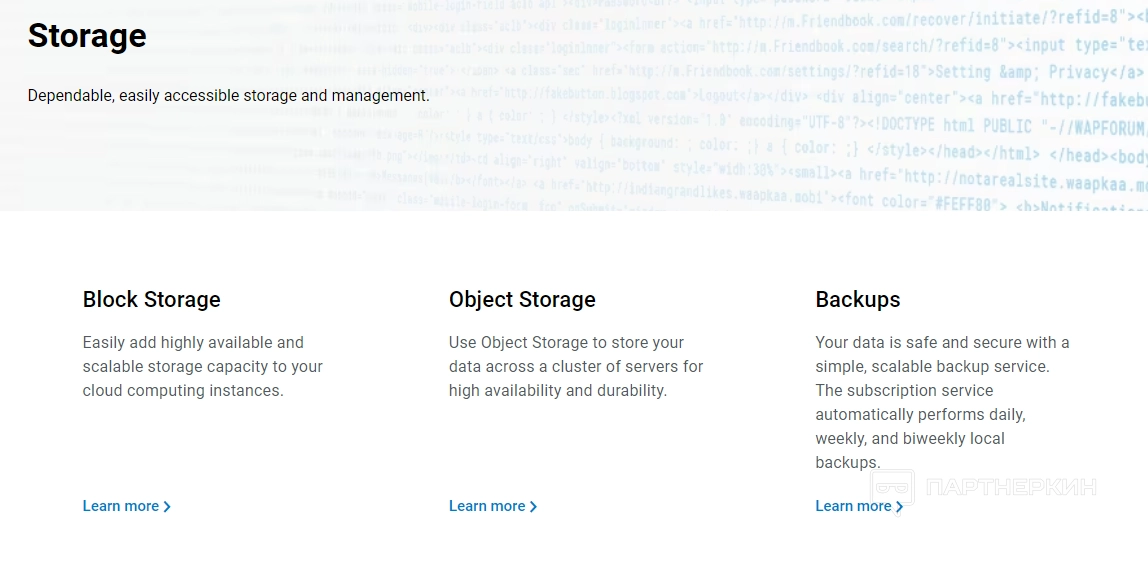The image size is (1148, 569).
Task: Click the Block Storage description paragraph
Action: 202,366
